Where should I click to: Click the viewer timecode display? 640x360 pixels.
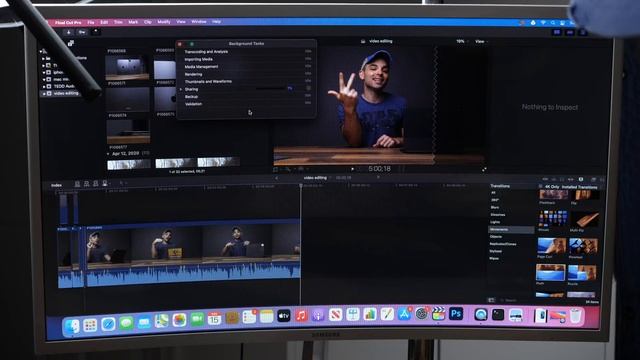click(x=380, y=169)
